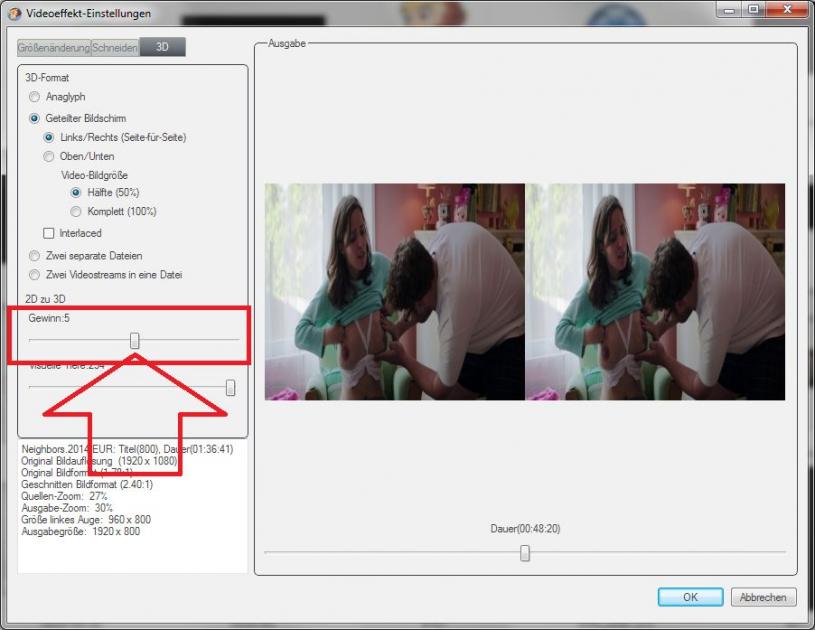The image size is (815, 630).
Task: Click the Ausgabegröße: 1920 x 800 text
Action: tap(81, 531)
